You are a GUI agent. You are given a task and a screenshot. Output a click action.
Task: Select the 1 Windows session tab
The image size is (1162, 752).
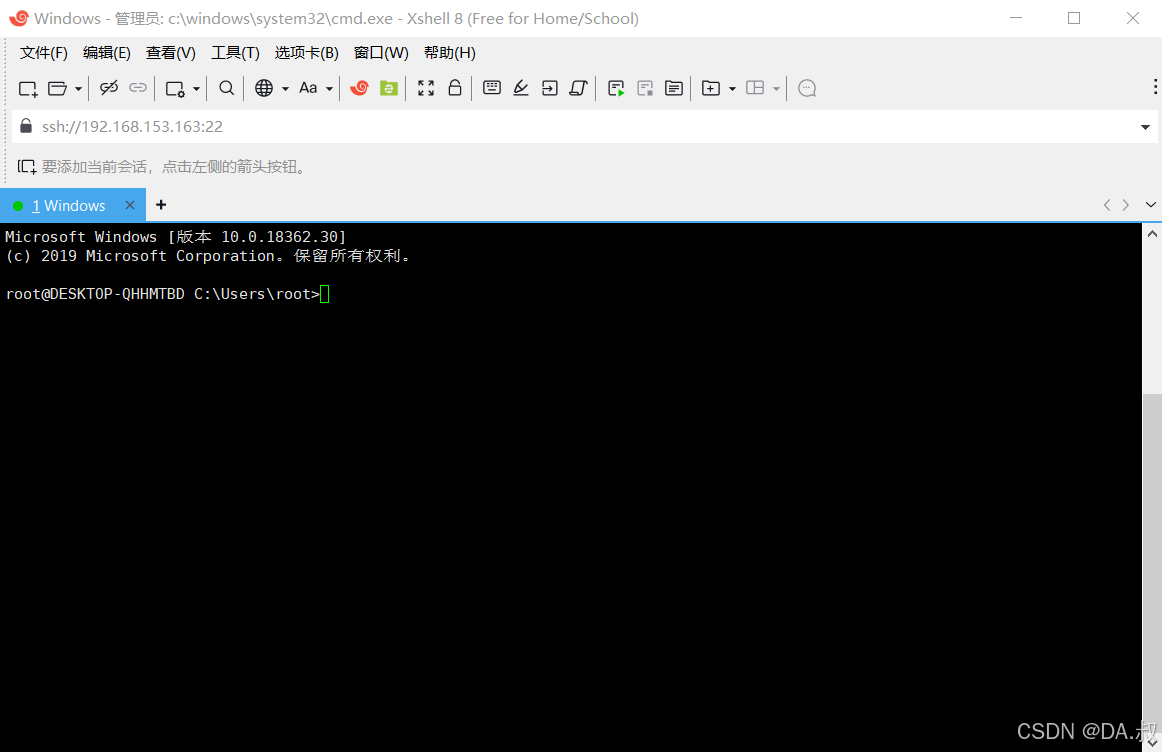pyautogui.click(x=70, y=205)
